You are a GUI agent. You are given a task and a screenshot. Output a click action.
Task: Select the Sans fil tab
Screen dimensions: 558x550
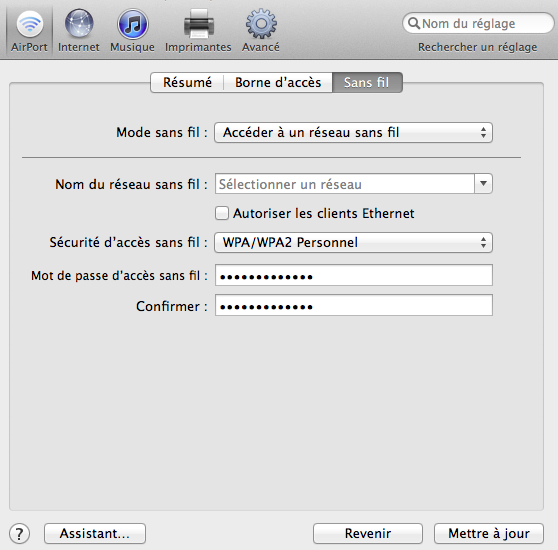click(367, 83)
